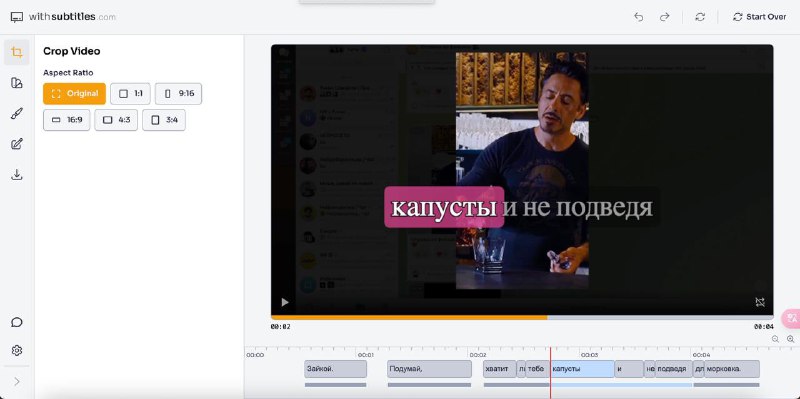Play the video preview
800x399 pixels.
click(x=285, y=302)
